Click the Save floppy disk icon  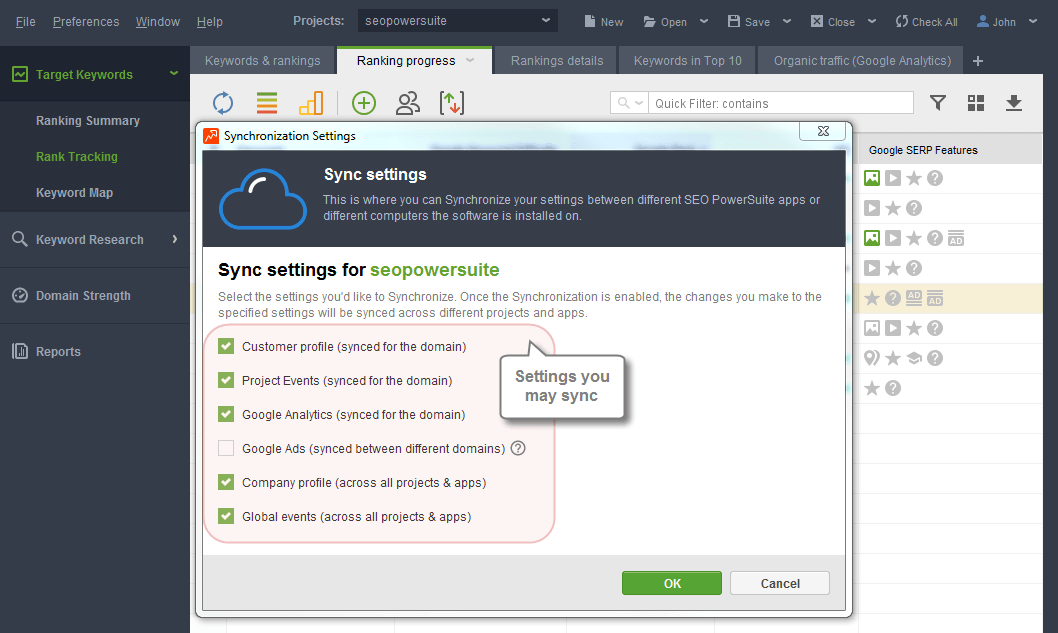click(x=733, y=21)
